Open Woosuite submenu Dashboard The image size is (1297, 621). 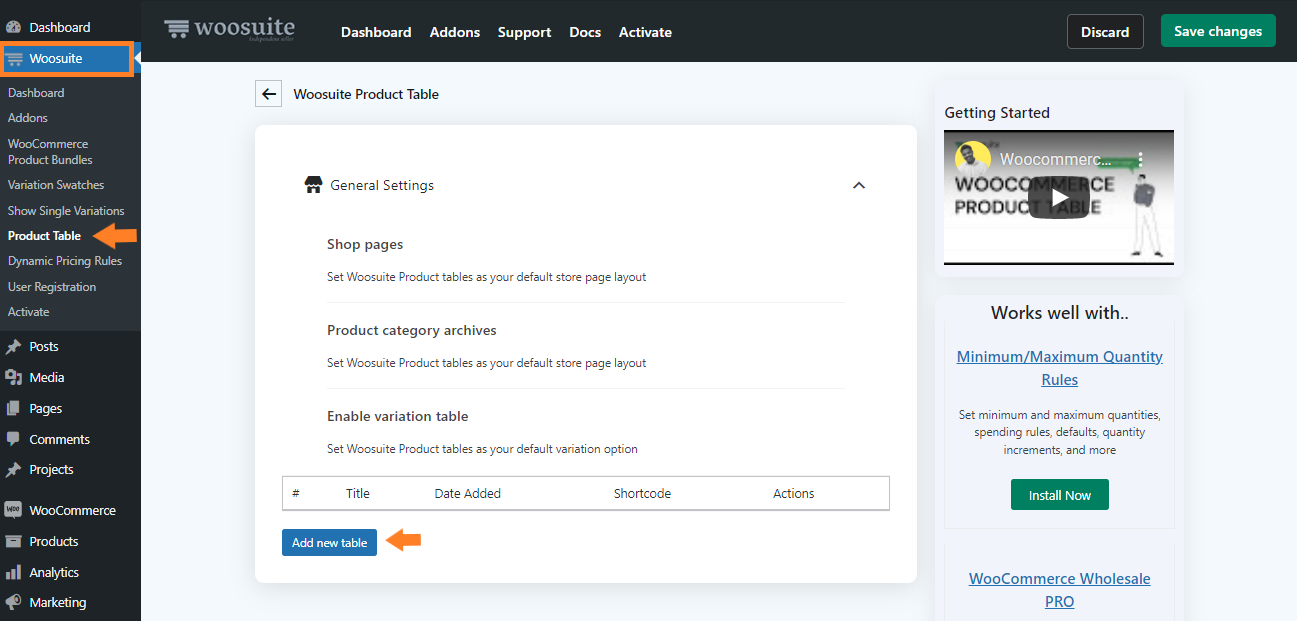(x=36, y=93)
